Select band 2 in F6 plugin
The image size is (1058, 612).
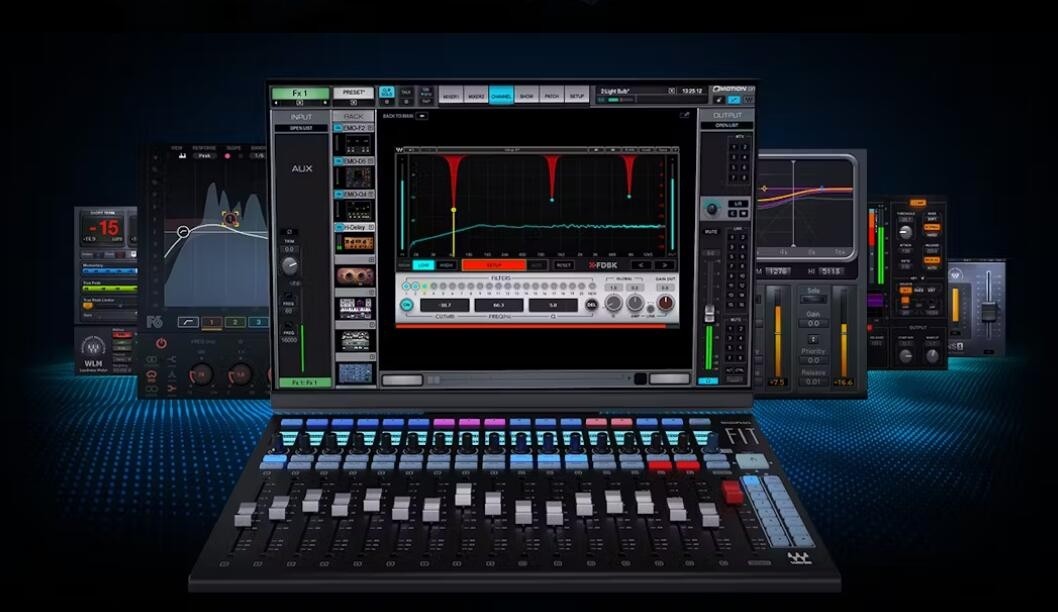(235, 322)
